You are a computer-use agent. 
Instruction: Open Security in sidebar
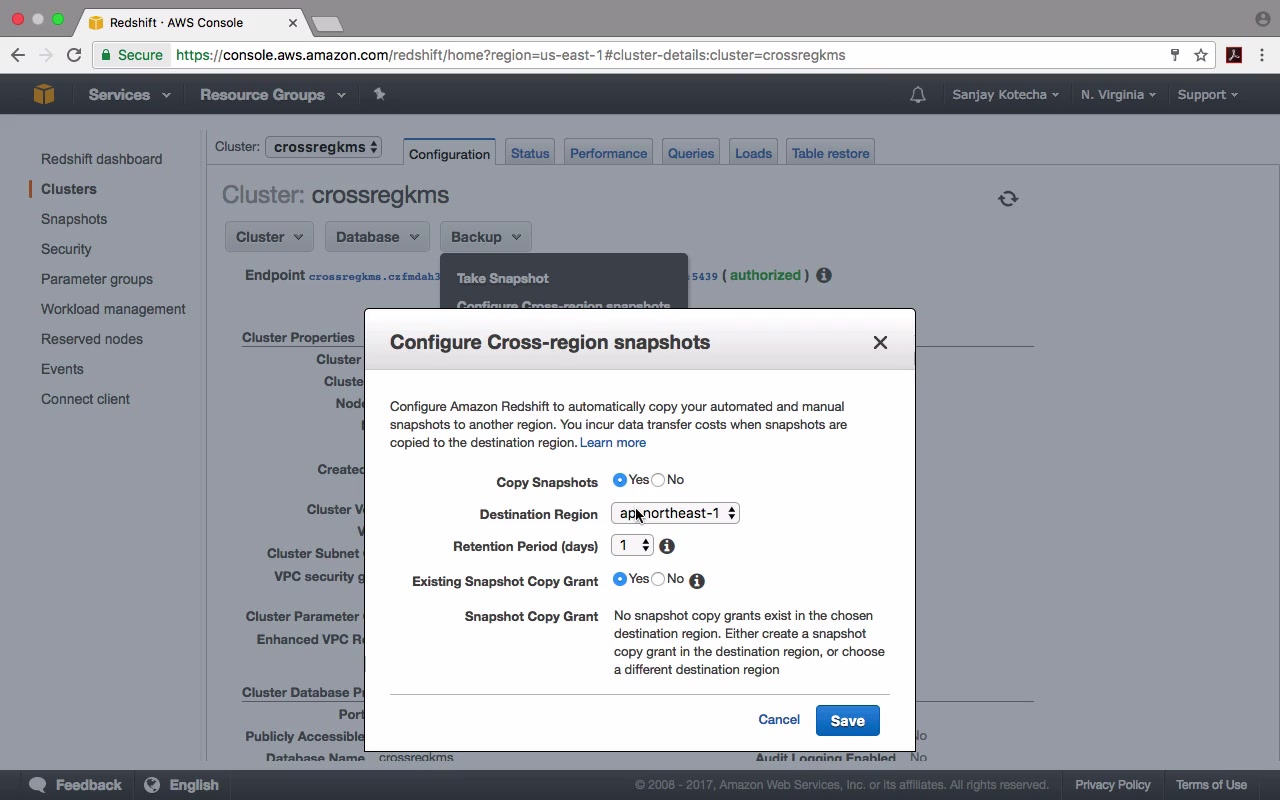pyautogui.click(x=66, y=249)
